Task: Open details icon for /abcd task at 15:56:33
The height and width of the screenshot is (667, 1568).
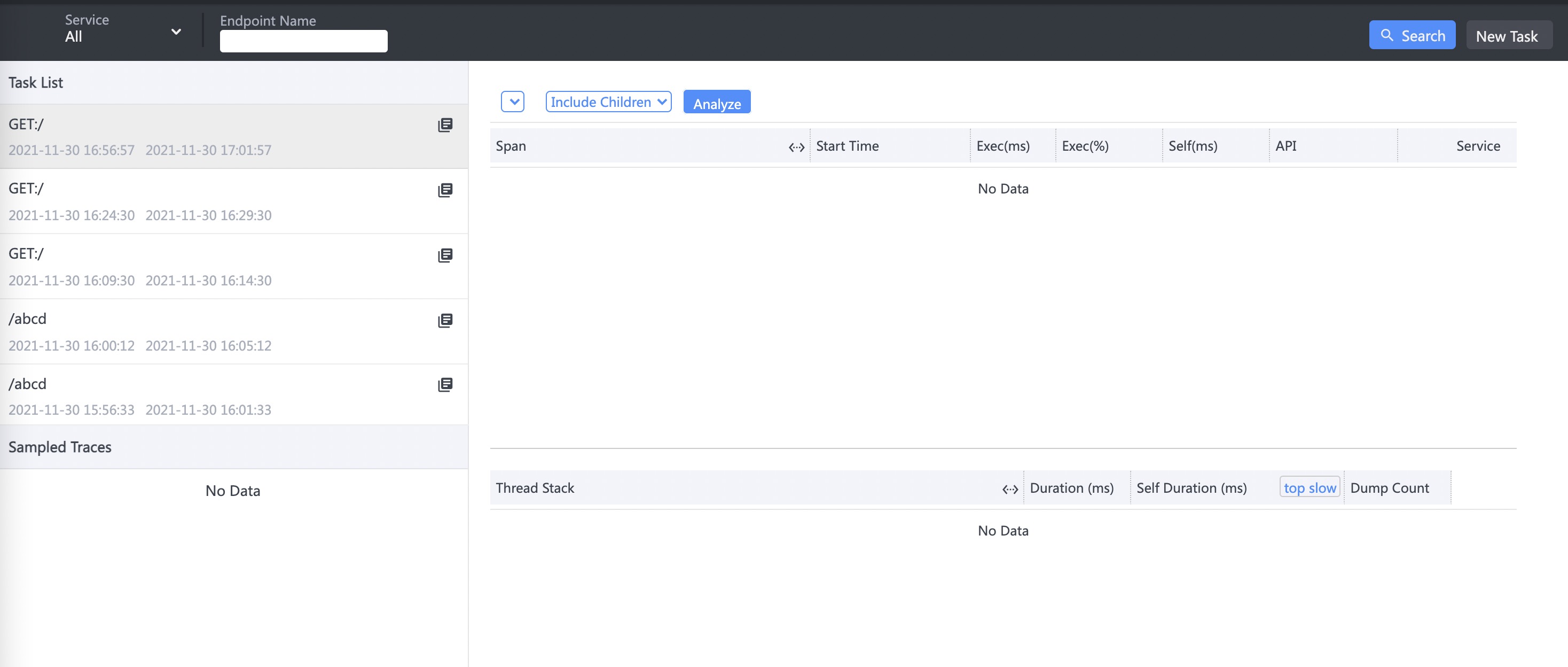Action: (x=445, y=384)
